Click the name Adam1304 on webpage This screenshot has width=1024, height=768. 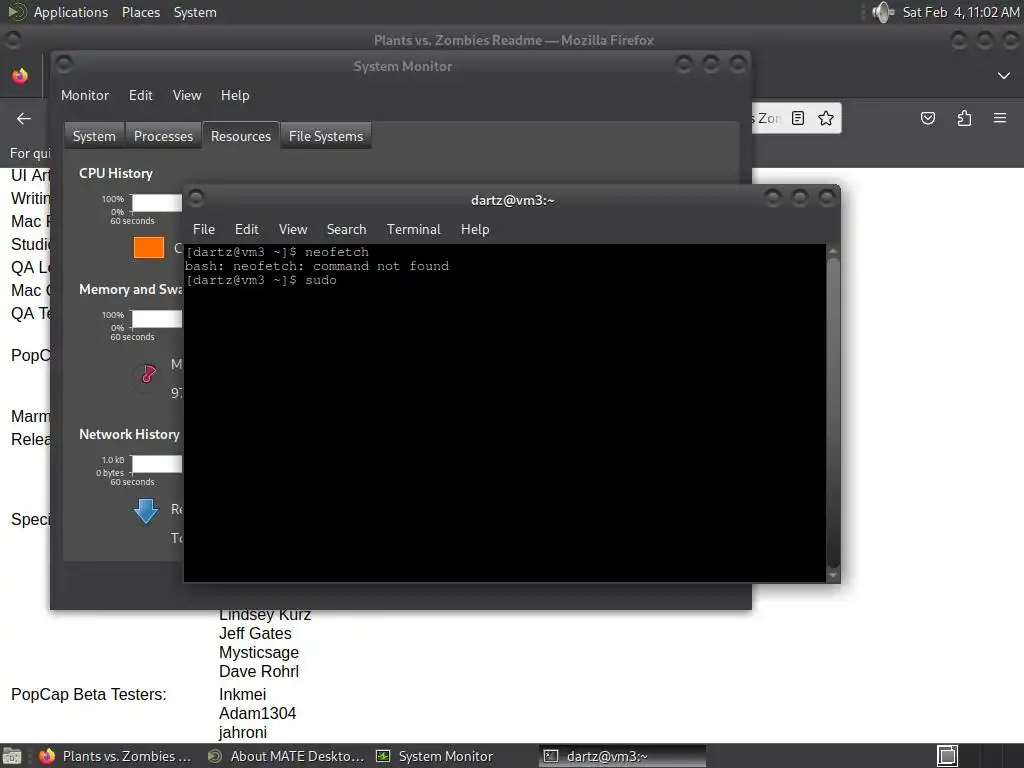(257, 713)
